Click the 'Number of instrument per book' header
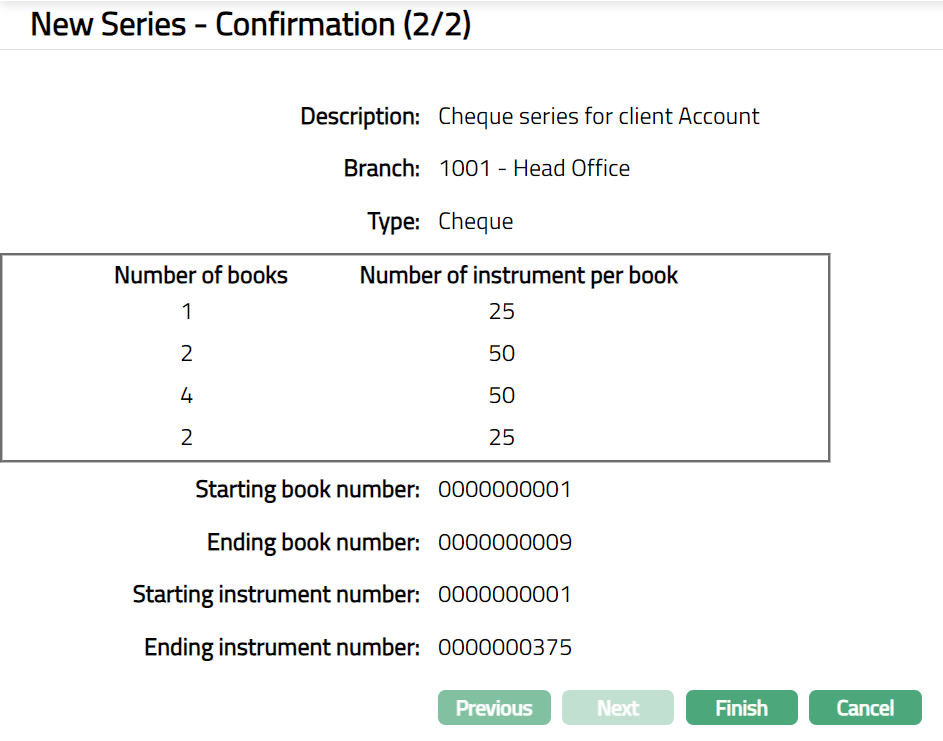Image resolution: width=943 pixels, height=741 pixels. (x=518, y=275)
